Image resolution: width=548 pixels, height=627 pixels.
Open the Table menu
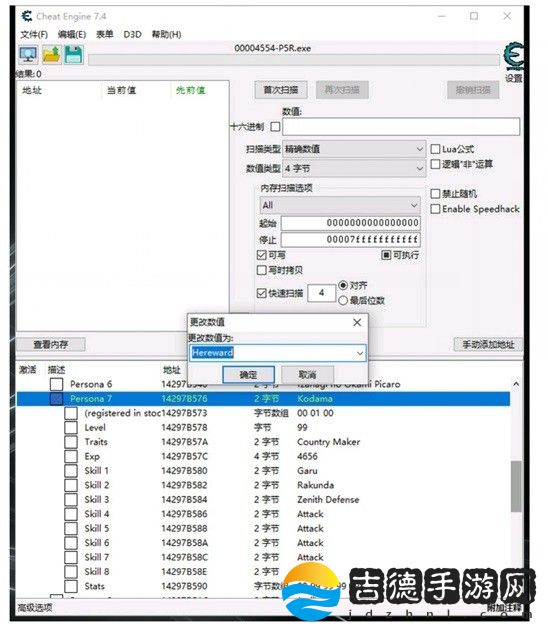click(x=105, y=34)
